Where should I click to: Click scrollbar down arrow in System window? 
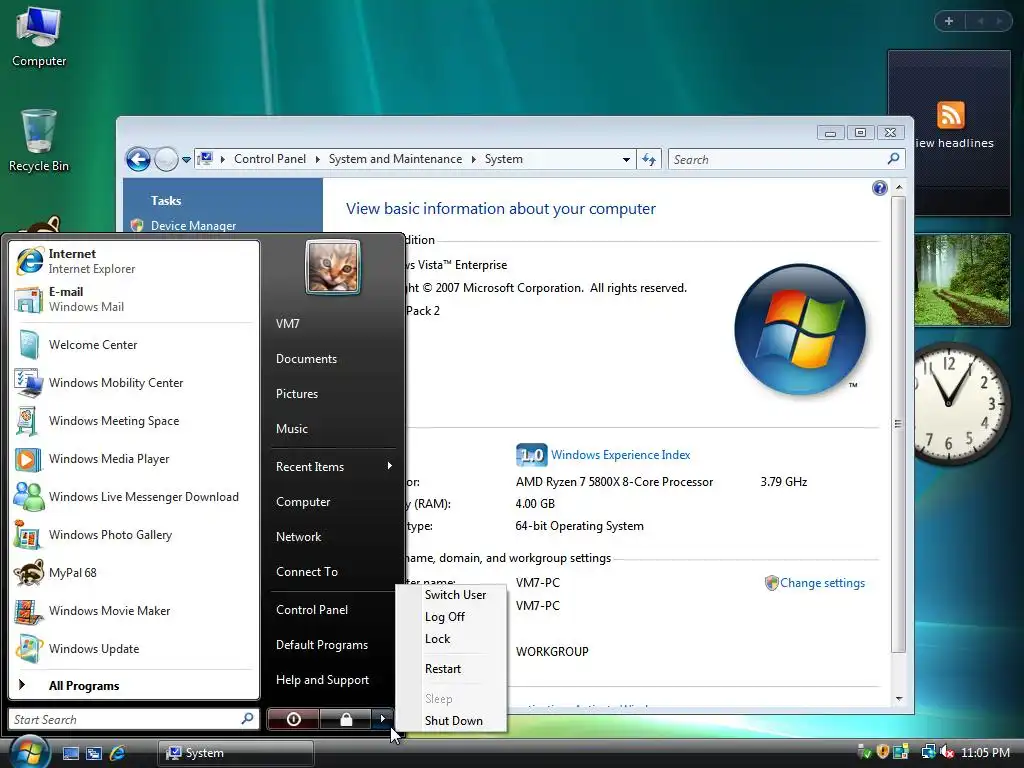coord(899,699)
